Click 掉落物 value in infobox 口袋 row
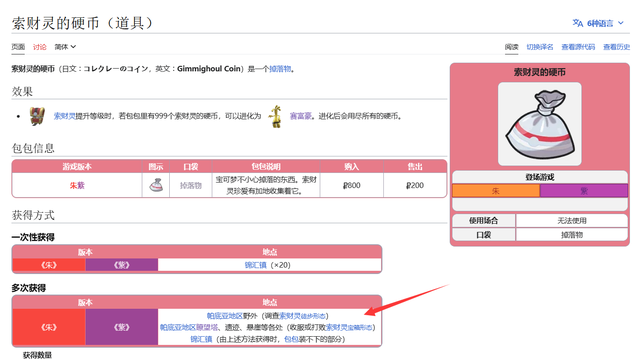Viewport: 640px width, 360px height. [572, 235]
